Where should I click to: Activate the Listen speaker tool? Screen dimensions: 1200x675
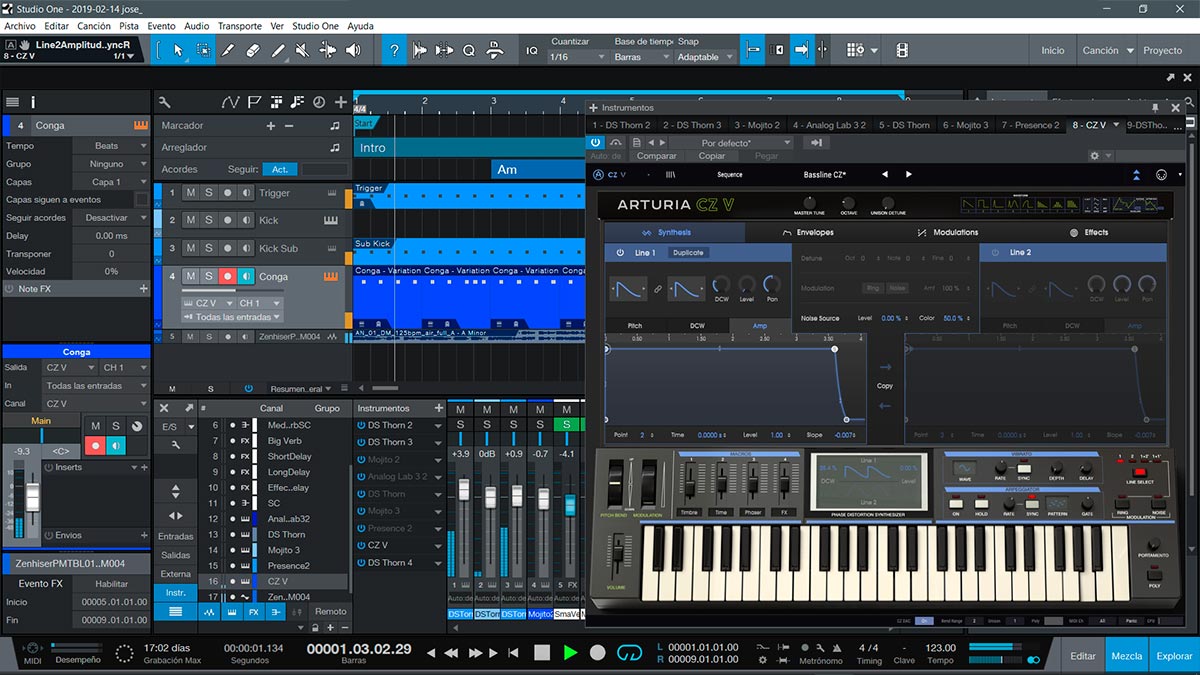(353, 49)
